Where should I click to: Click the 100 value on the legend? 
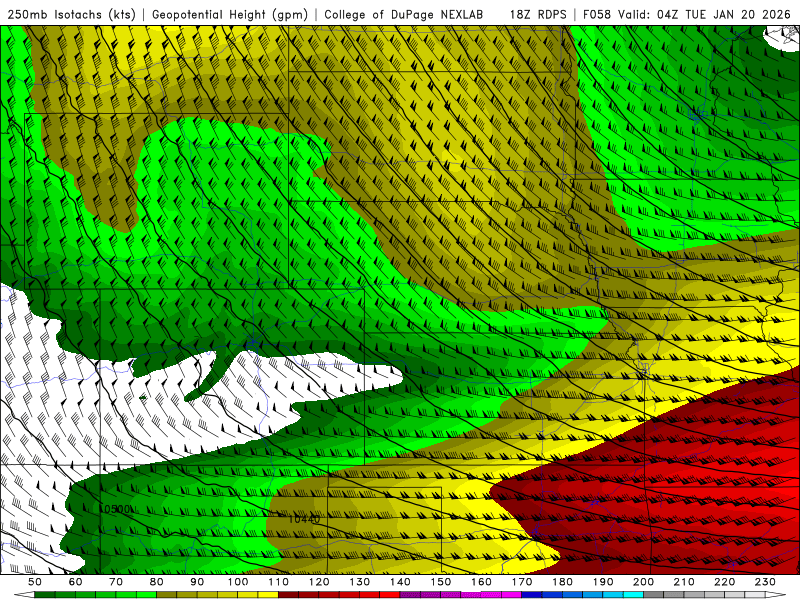pos(238,582)
